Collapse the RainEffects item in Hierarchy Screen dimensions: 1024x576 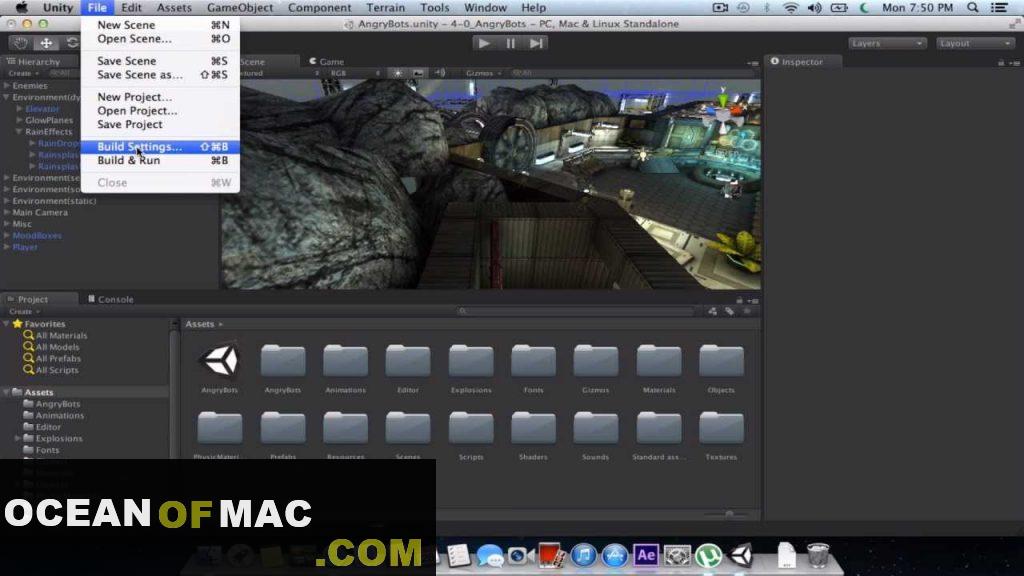point(20,131)
